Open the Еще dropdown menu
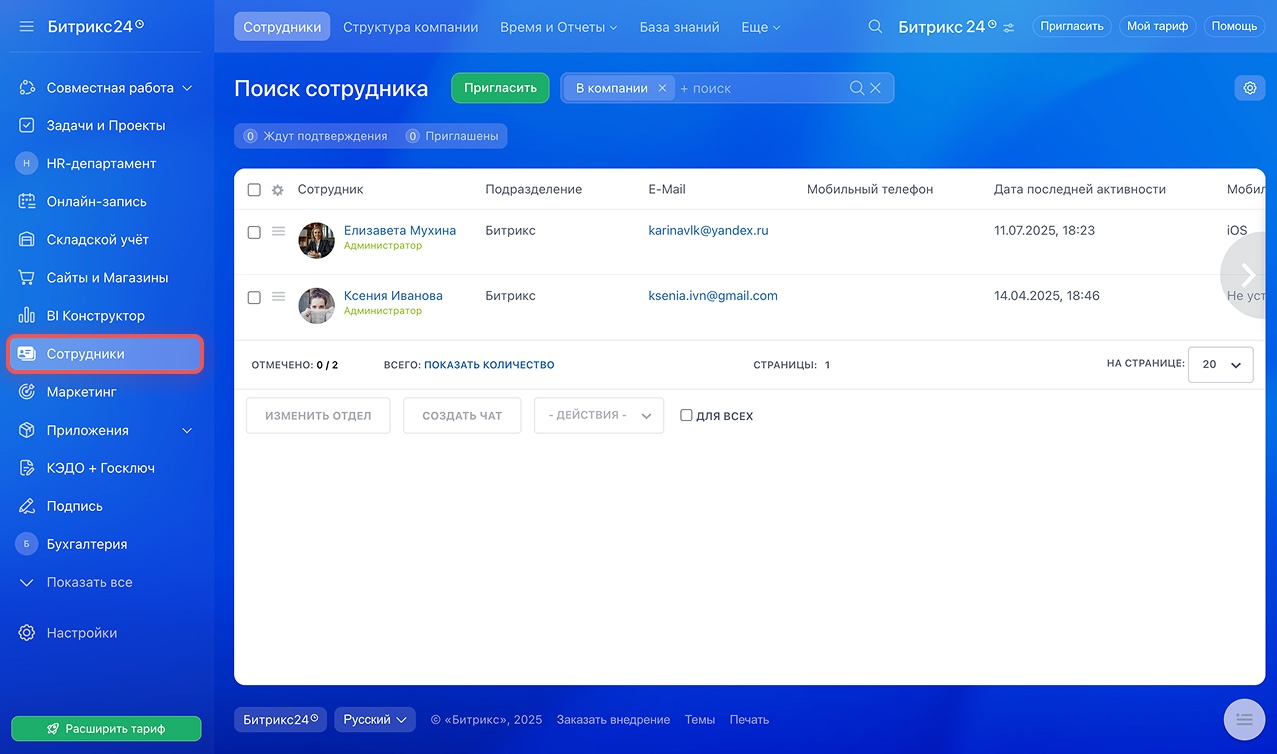 (x=761, y=27)
